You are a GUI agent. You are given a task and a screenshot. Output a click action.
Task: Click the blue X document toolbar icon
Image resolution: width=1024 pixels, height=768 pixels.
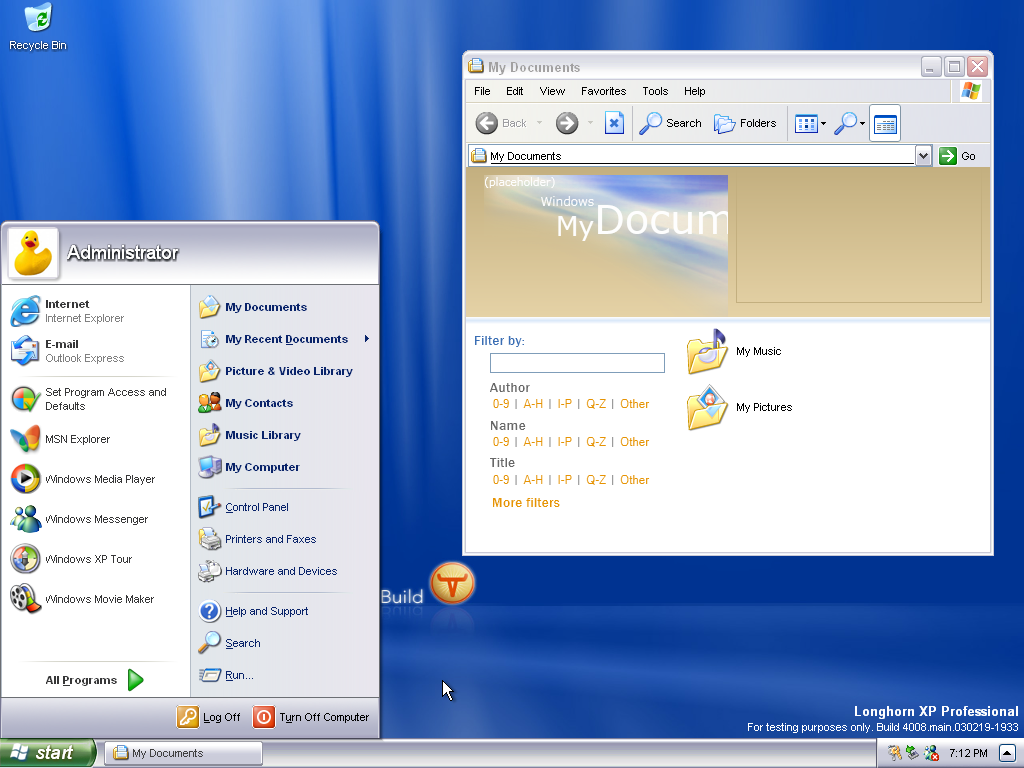[x=614, y=123]
